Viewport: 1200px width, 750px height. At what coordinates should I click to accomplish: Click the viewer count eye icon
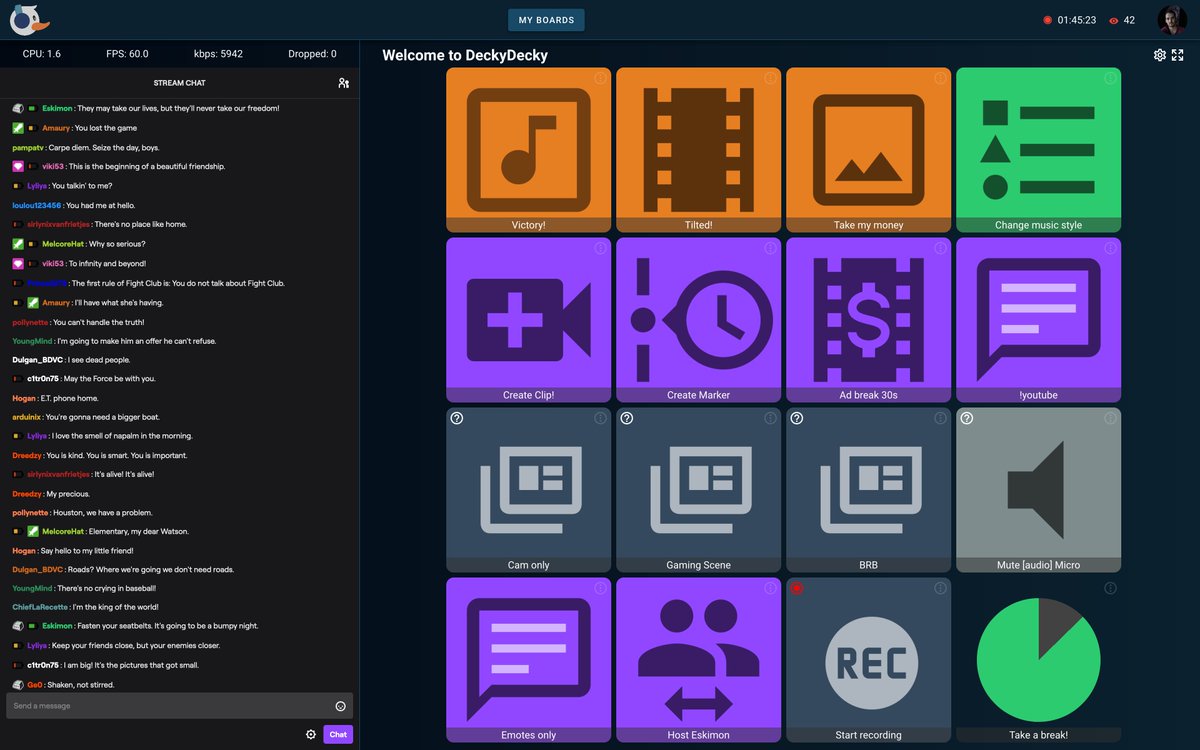(1113, 20)
